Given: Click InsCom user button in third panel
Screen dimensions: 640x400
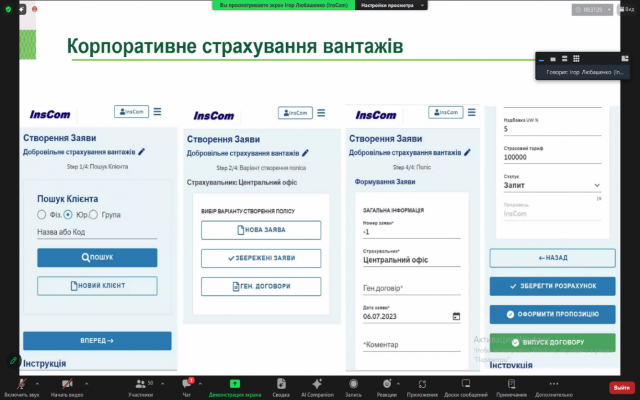Looking at the screenshot, I should [445, 112].
